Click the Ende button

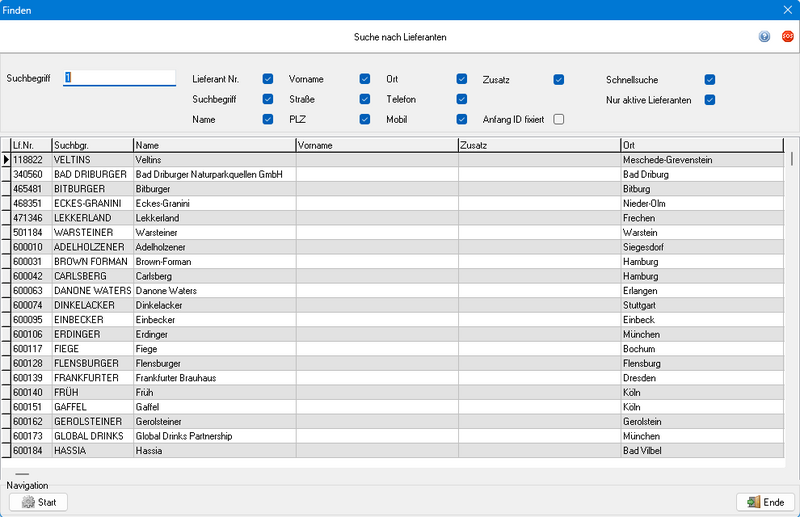coord(765,502)
